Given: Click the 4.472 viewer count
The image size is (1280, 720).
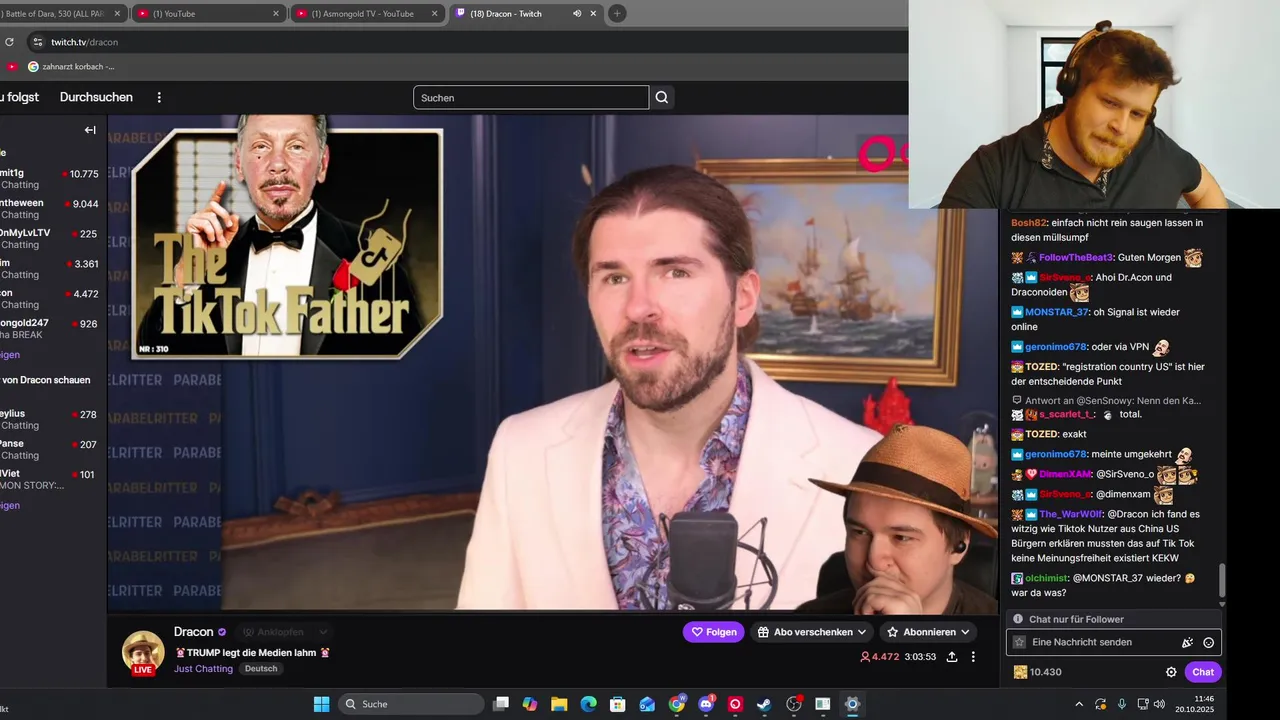Looking at the screenshot, I should point(880,657).
